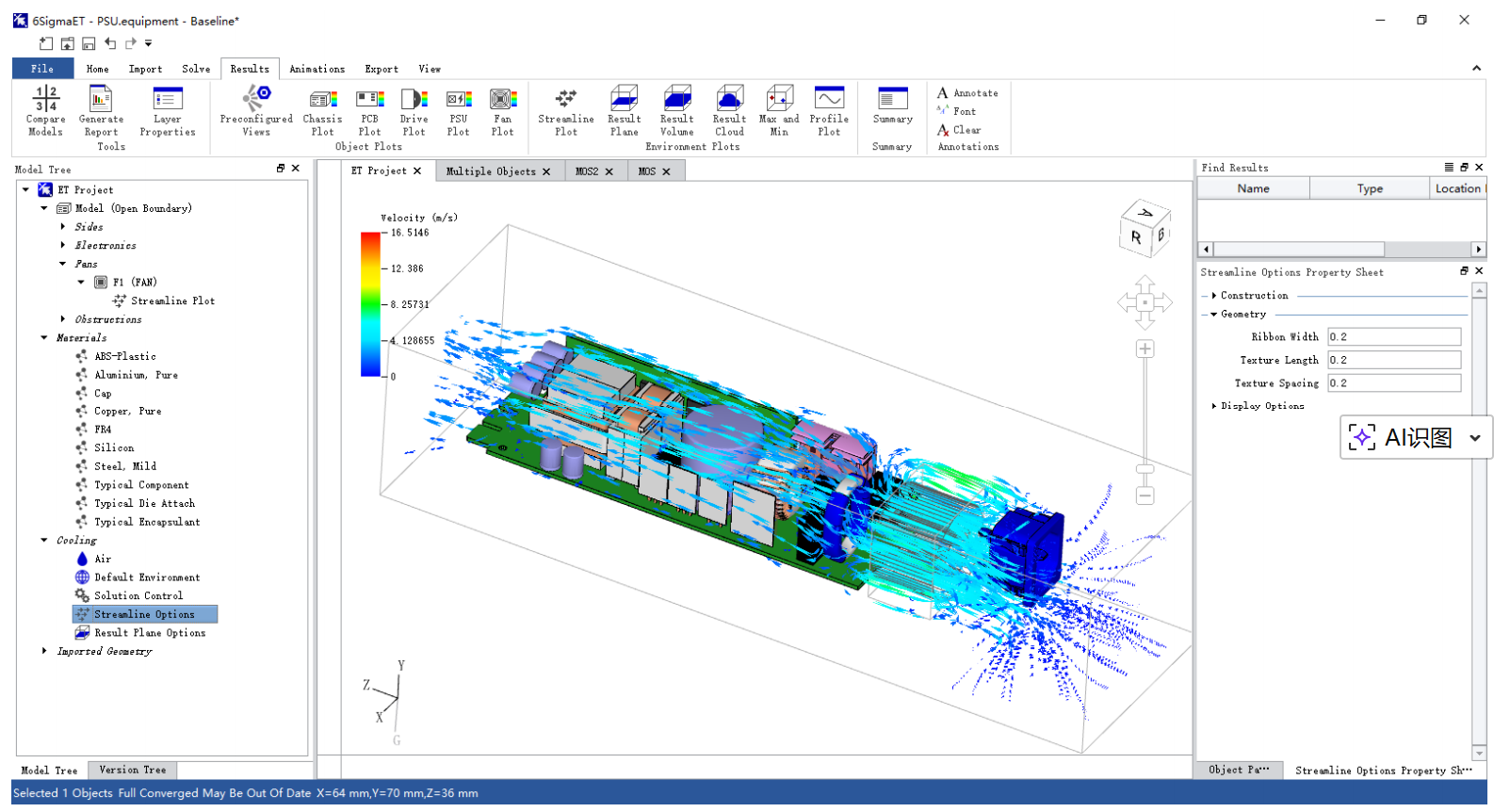
Task: Close the MOS2 view tab
Action: pyautogui.click(x=609, y=171)
